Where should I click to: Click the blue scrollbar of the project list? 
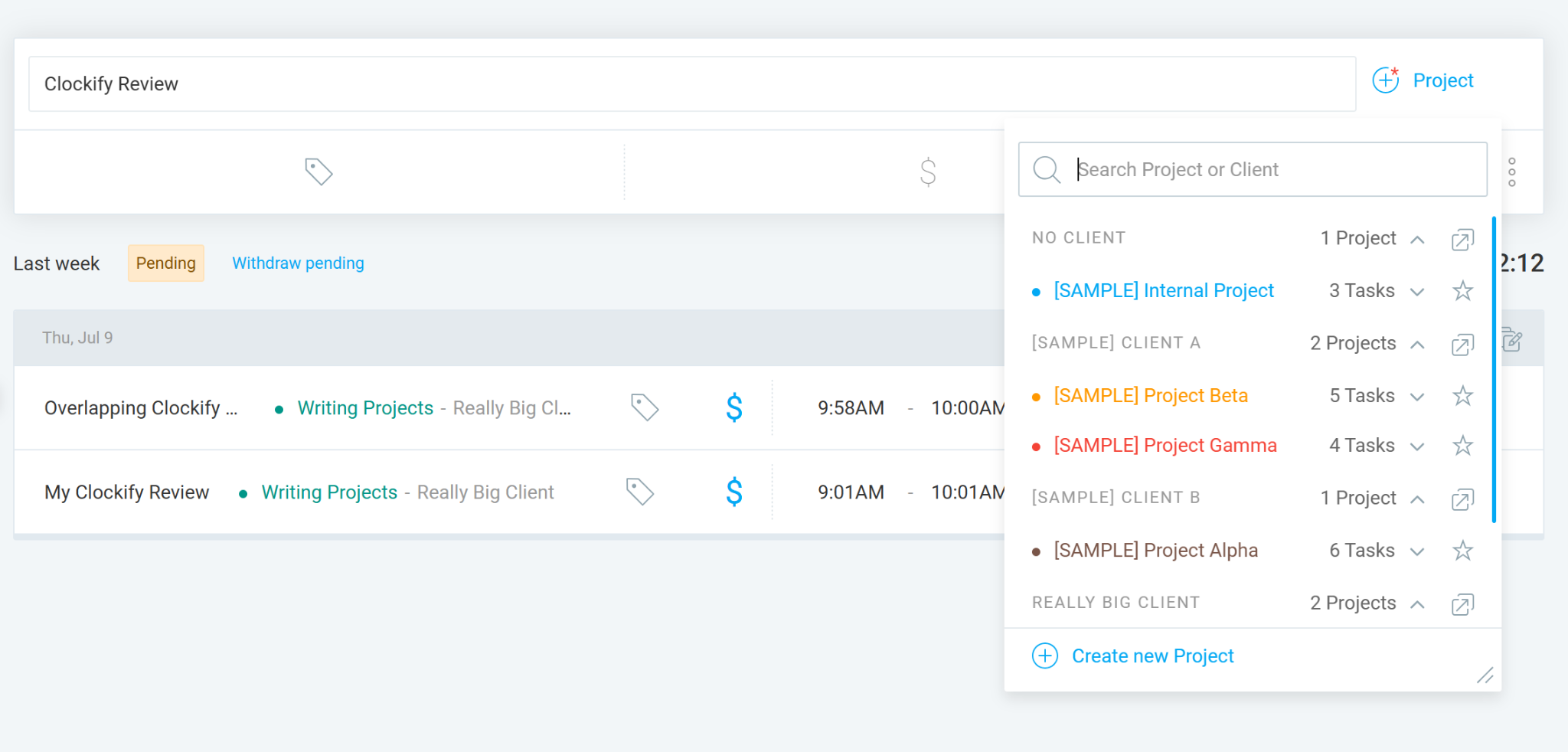[x=1494, y=370]
